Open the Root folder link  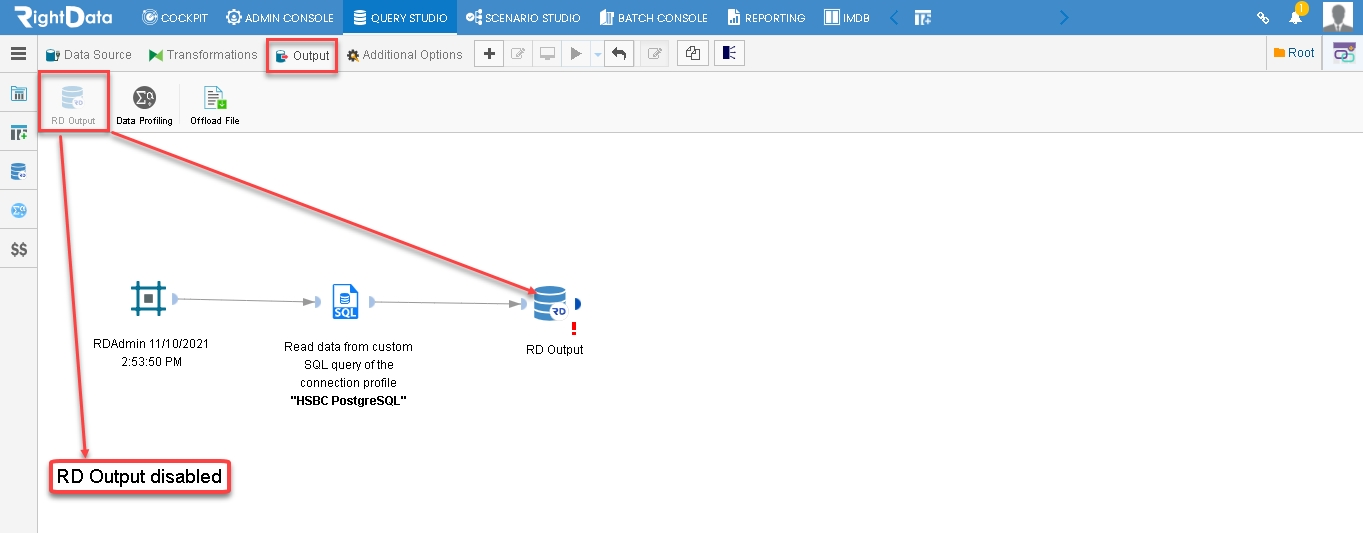1294,53
